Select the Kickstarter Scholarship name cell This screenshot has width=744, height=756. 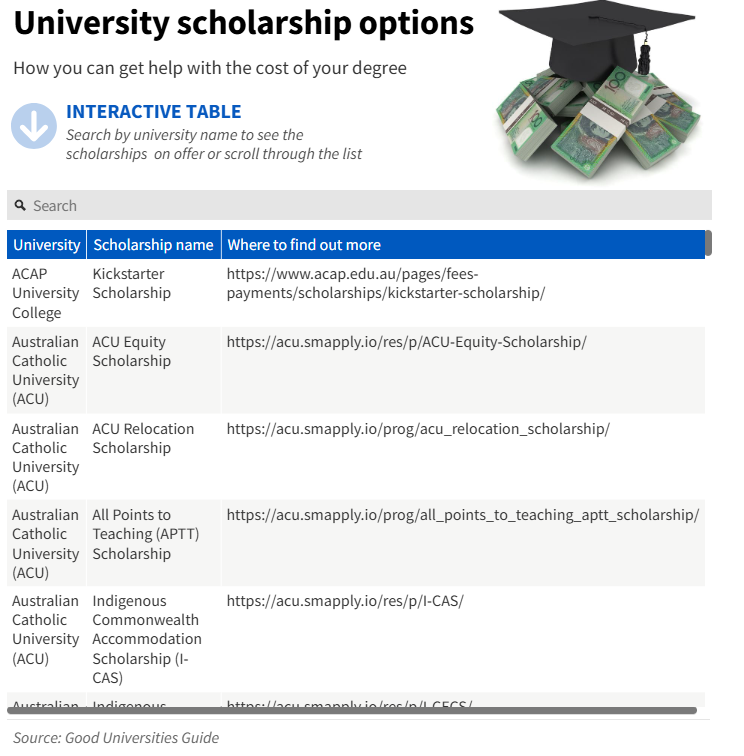point(131,283)
